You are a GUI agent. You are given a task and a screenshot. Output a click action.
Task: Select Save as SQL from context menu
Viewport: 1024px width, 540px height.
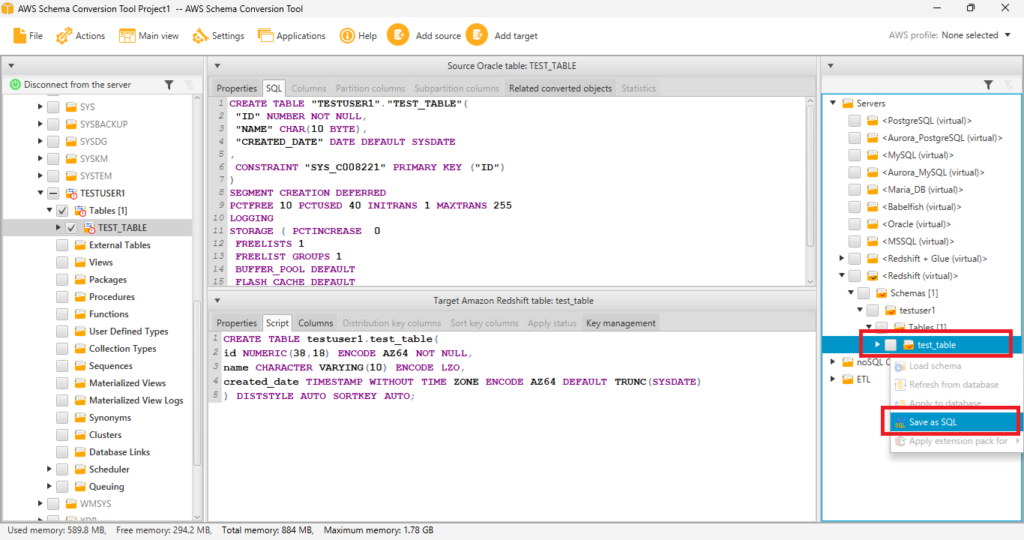click(x=932, y=422)
